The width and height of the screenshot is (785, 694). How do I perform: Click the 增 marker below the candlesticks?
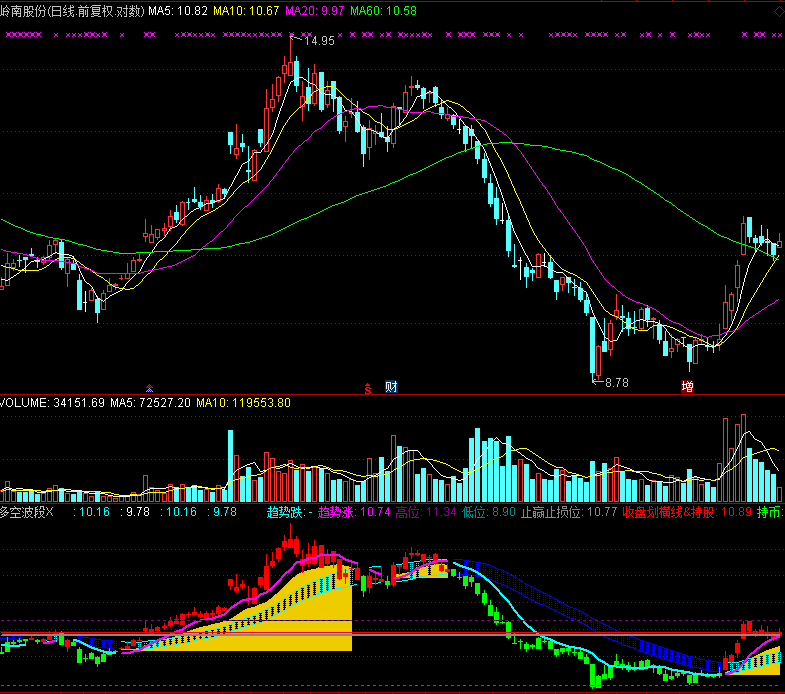[x=687, y=387]
